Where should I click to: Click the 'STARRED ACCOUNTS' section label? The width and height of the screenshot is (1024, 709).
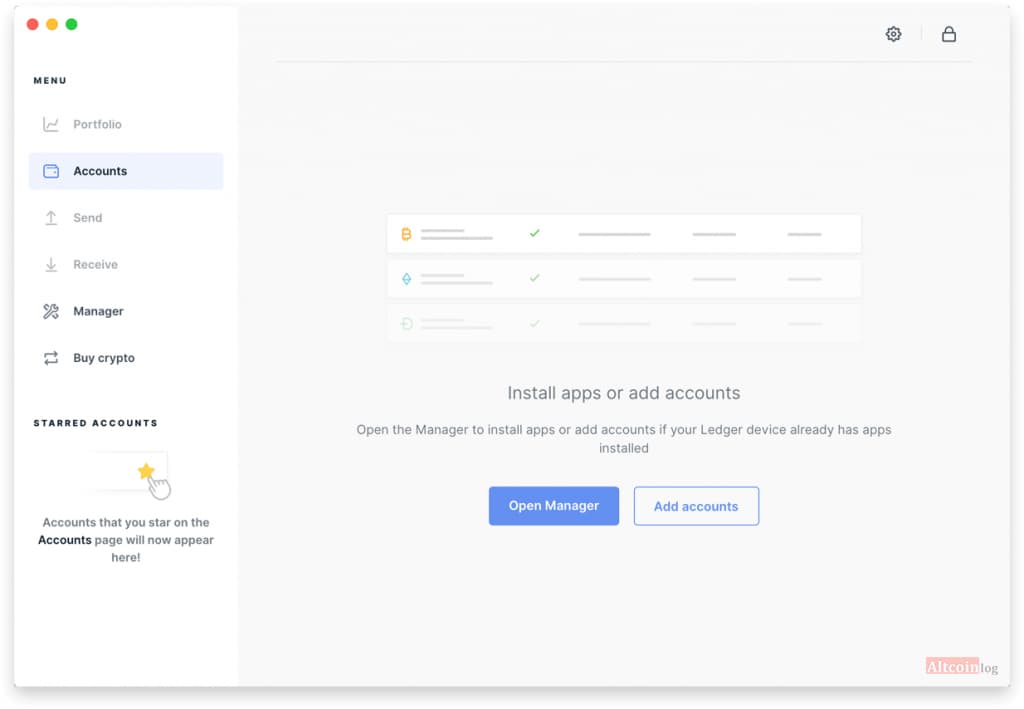[96, 423]
